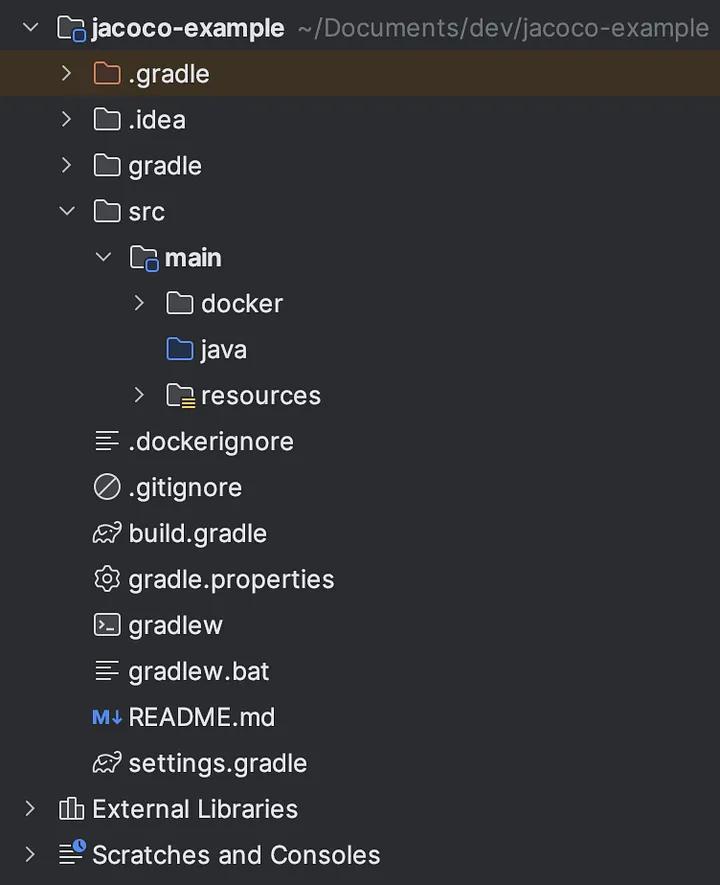720x885 pixels.
Task: Click the External Libraries bar-chart icon
Action: click(71, 809)
